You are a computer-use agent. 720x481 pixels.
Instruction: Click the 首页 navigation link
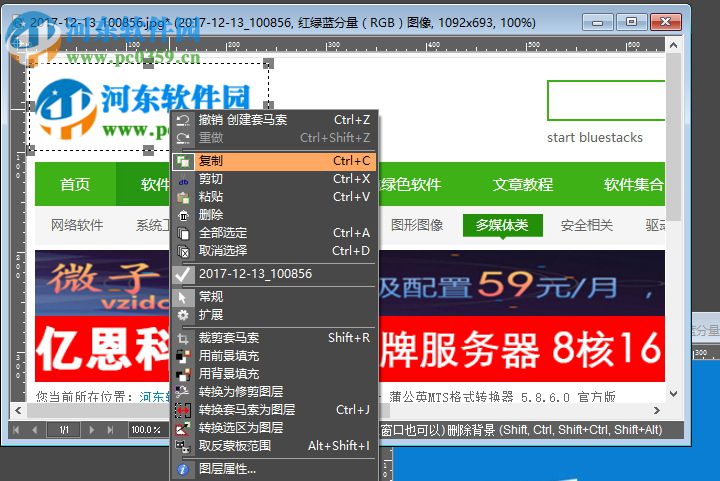coord(75,185)
